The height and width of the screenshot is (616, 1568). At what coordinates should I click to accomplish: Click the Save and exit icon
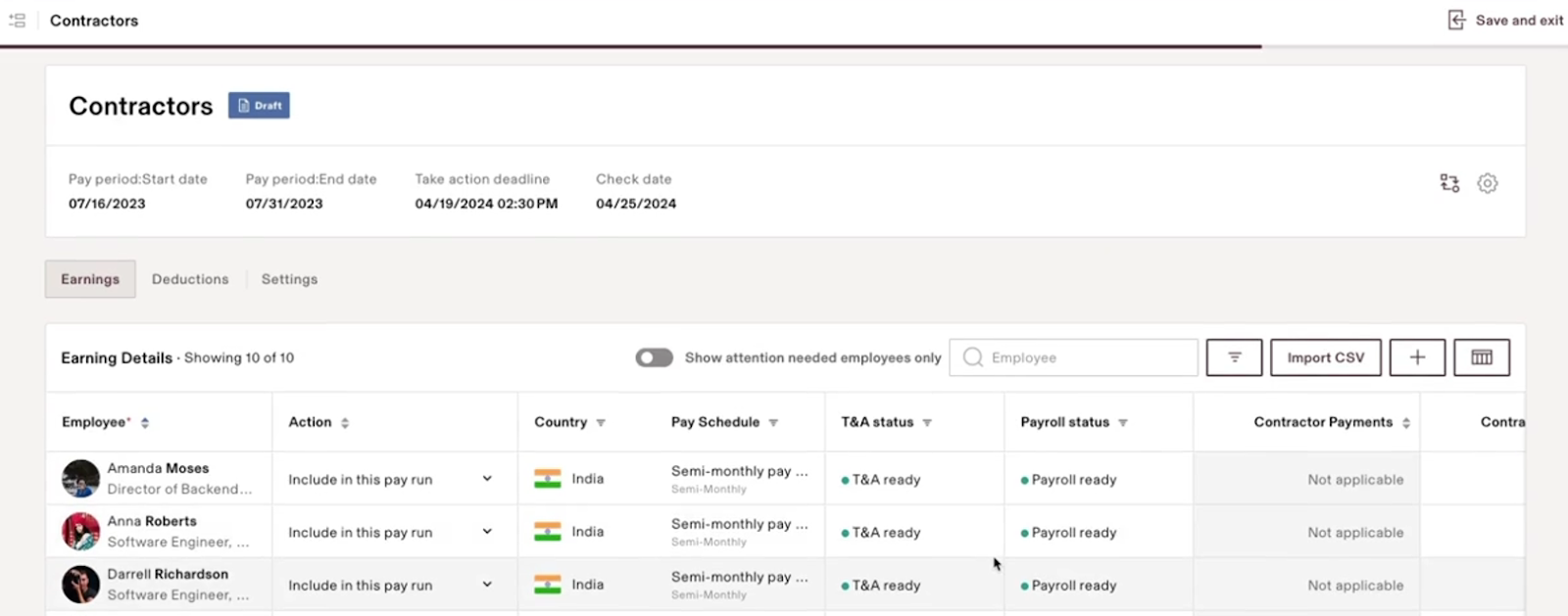[x=1456, y=21]
